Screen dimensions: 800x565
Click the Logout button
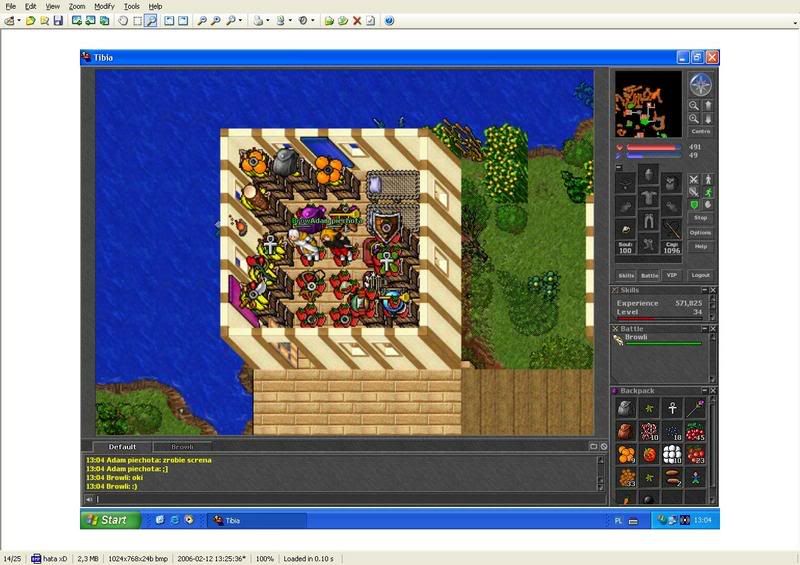click(x=701, y=276)
